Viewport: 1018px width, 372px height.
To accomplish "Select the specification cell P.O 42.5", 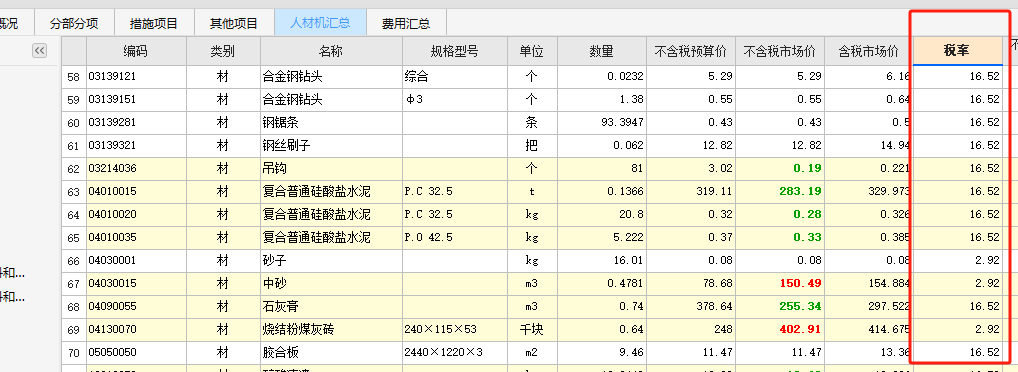I will 454,238.
